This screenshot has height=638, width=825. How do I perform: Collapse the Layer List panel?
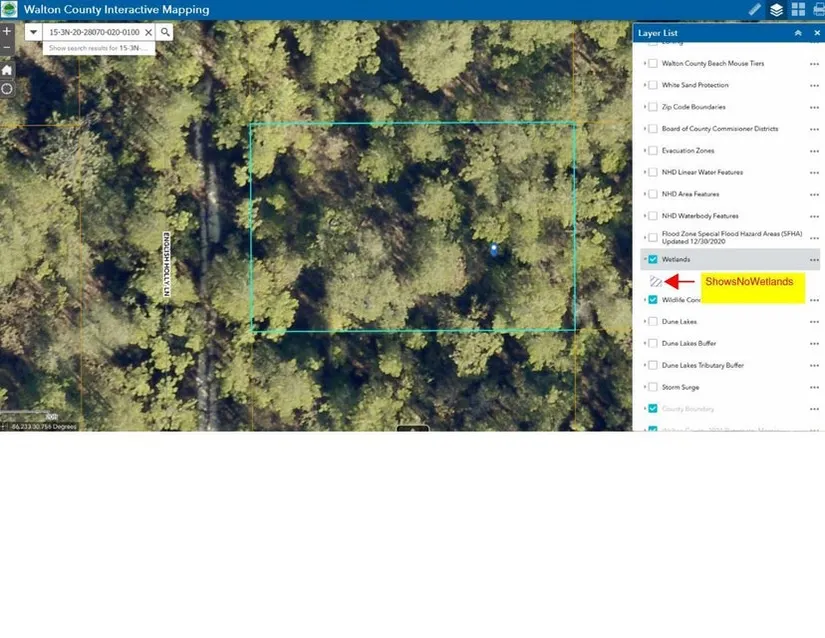click(x=797, y=33)
